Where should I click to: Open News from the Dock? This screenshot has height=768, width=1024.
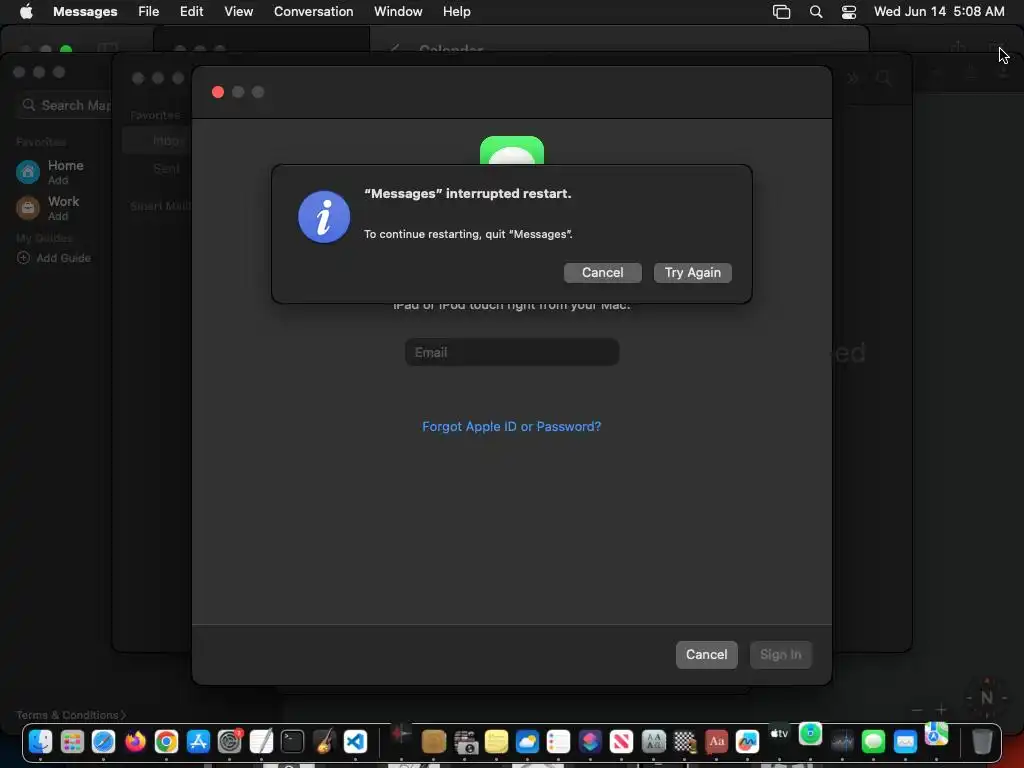click(621, 742)
